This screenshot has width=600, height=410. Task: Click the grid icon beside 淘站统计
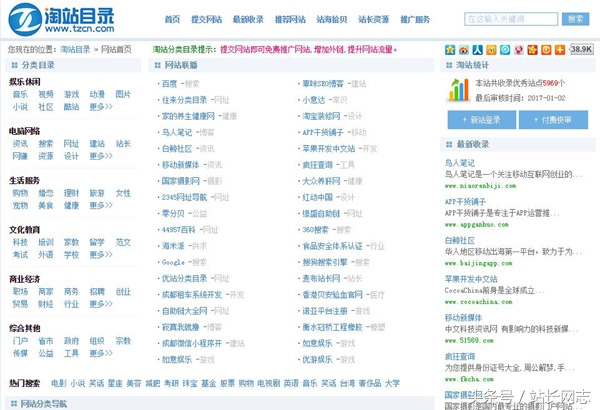(449, 65)
